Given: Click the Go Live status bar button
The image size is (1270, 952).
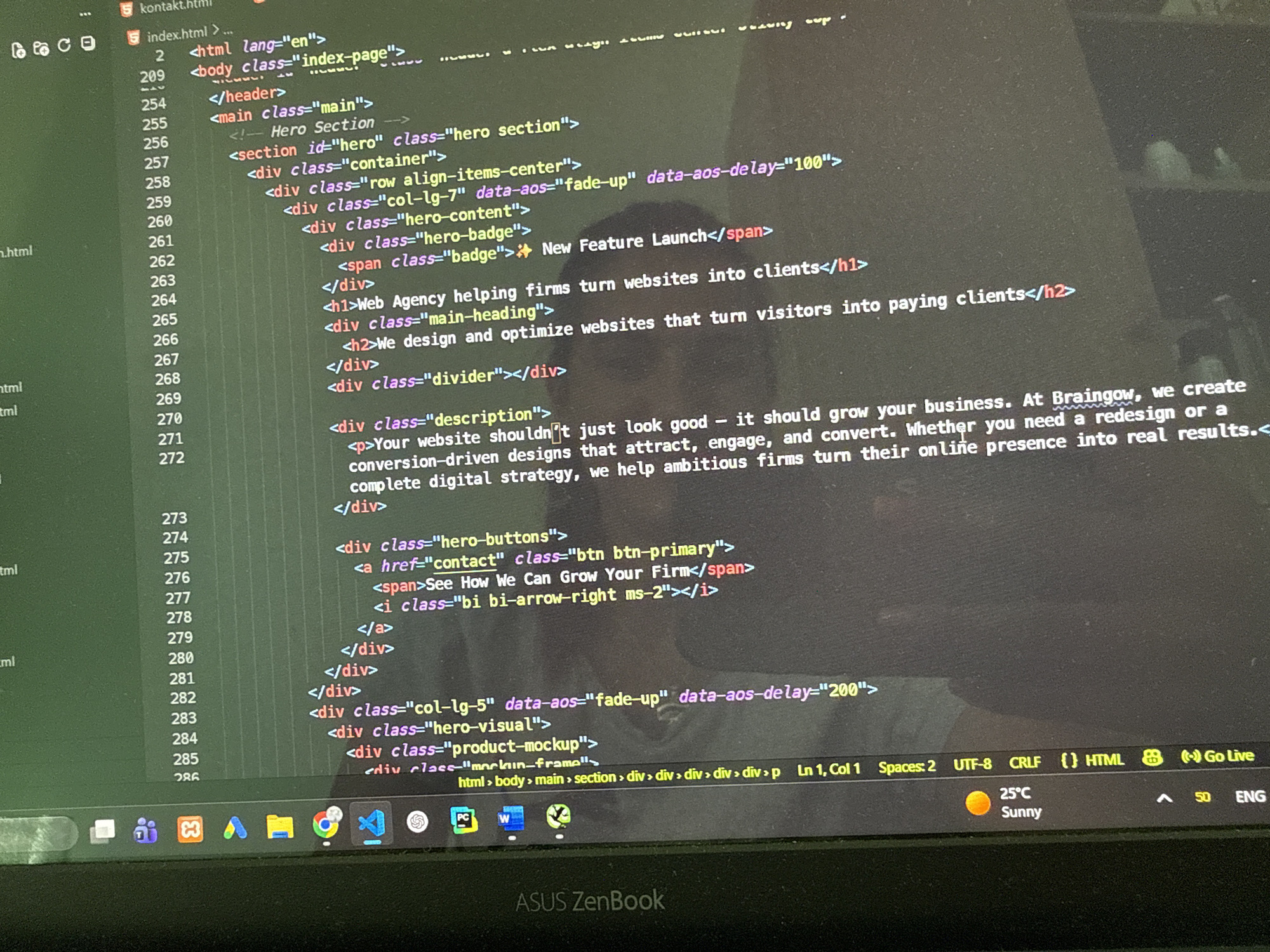Looking at the screenshot, I should click(1217, 756).
